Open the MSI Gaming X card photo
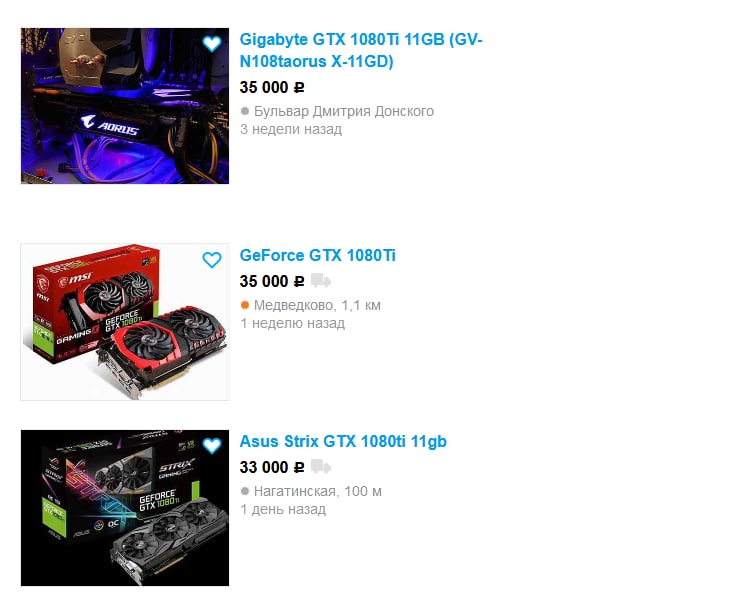This screenshot has width=743, height=610. coord(125,322)
